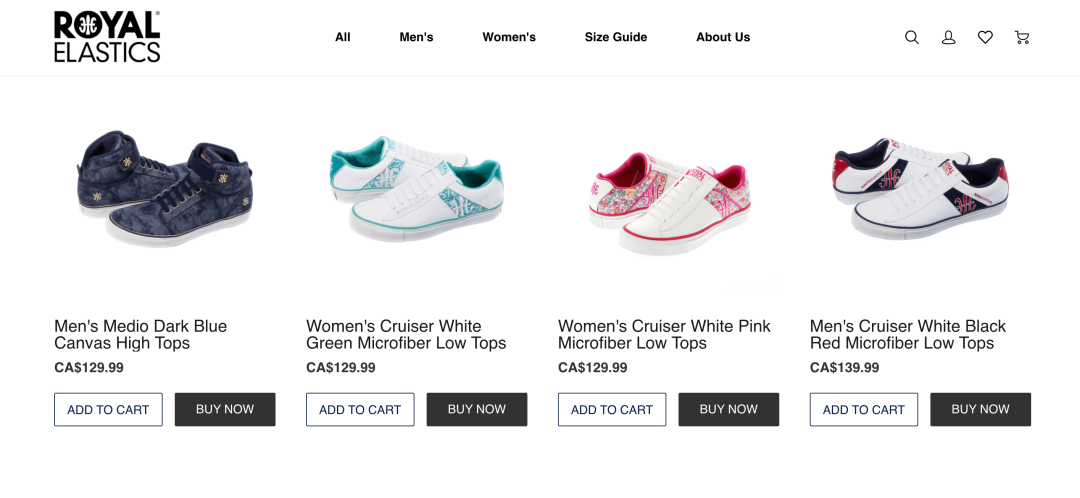Screen dimensions: 1080x498
Task: Add Men's Medio Dark Blue to cart
Action: point(108,409)
